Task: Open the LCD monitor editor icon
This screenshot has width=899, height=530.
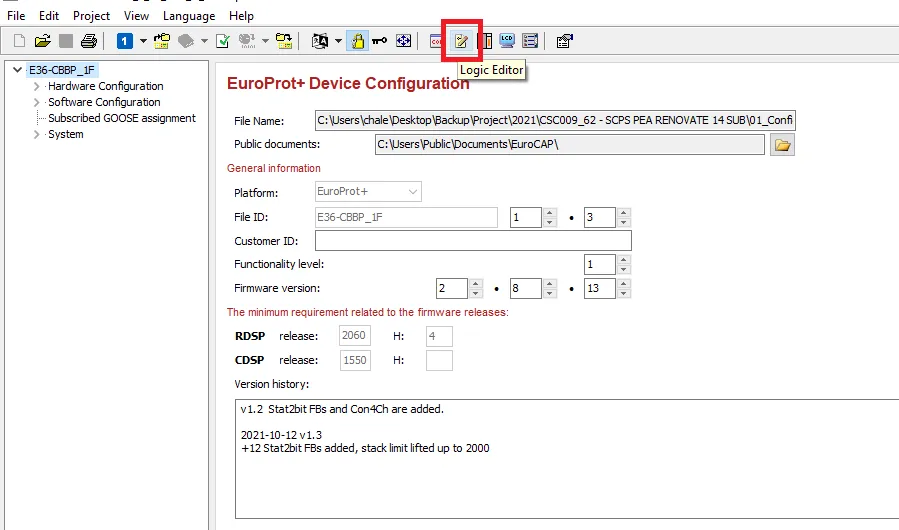Action: 507,41
